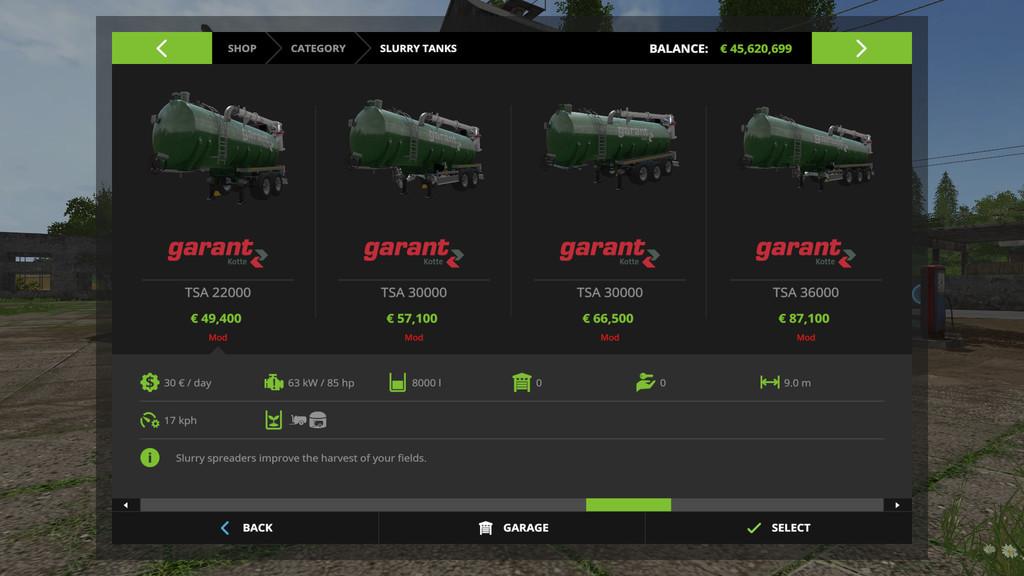Confirm with the SELECT button
The width and height of the screenshot is (1024, 576).
click(778, 528)
